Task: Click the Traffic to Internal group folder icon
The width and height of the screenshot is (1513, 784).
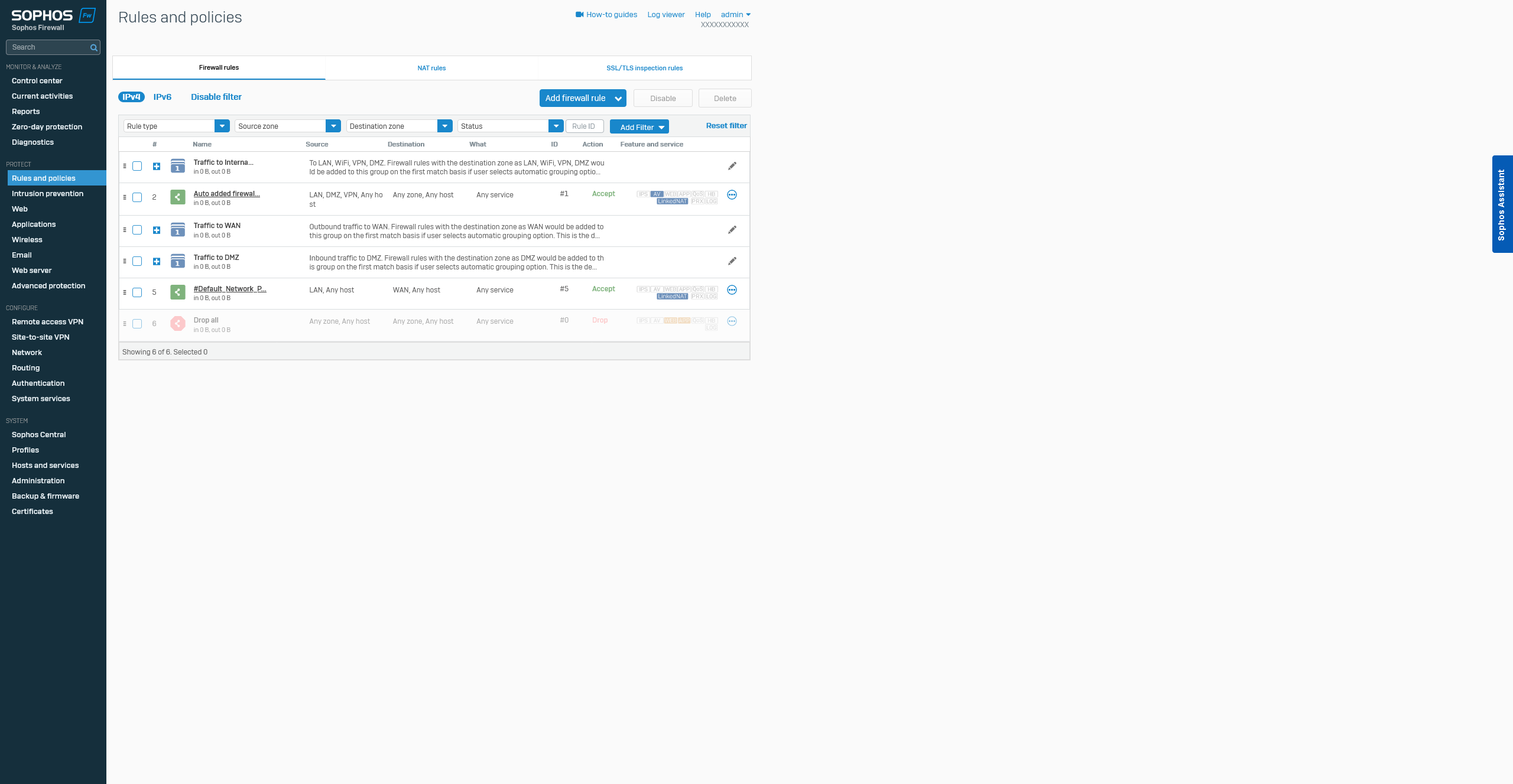Action: pyautogui.click(x=178, y=166)
